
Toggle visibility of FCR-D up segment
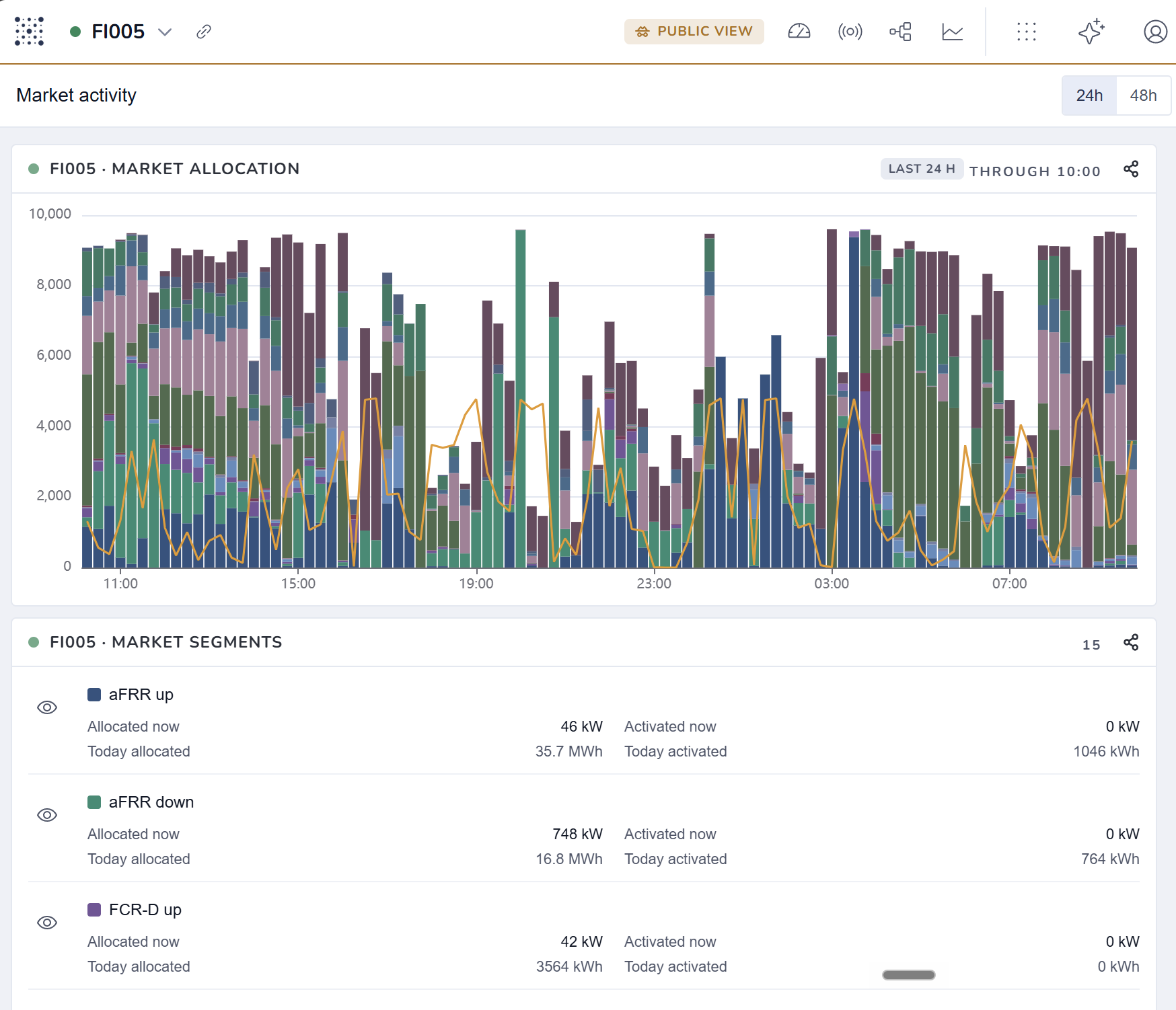pyautogui.click(x=47, y=923)
